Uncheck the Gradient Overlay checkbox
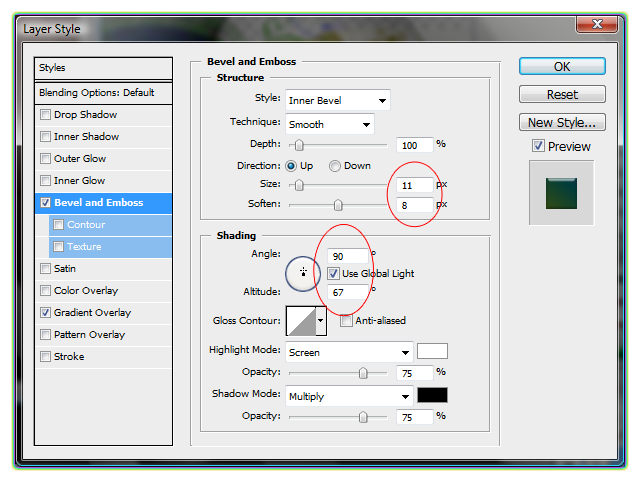 click(x=45, y=313)
